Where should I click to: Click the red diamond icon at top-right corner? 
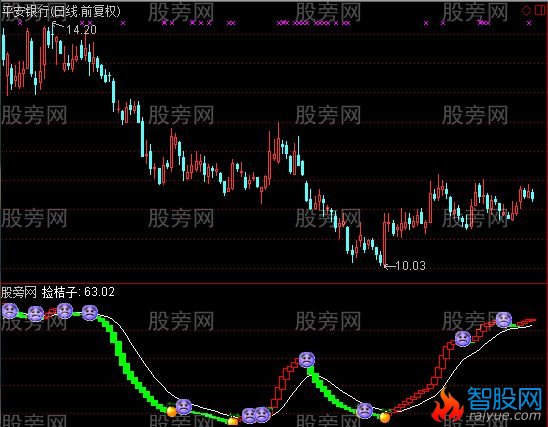click(x=526, y=10)
